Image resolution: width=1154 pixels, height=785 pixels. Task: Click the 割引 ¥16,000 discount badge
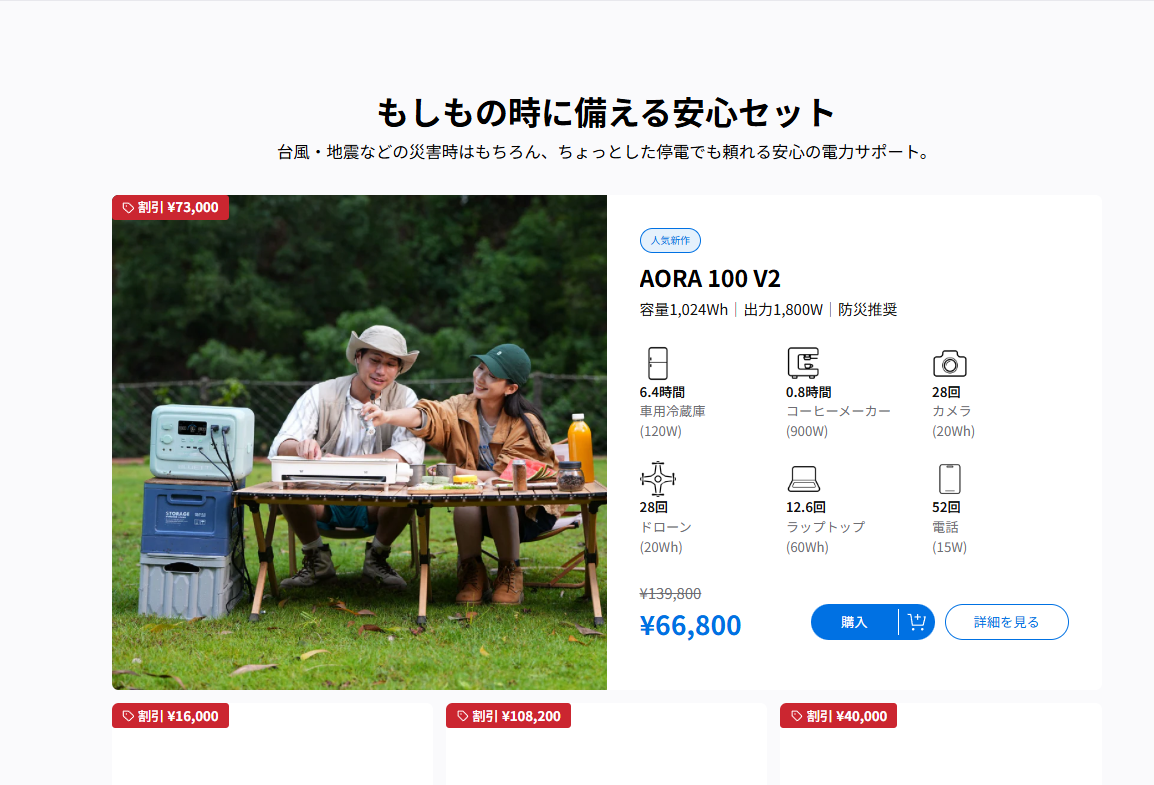click(170, 716)
